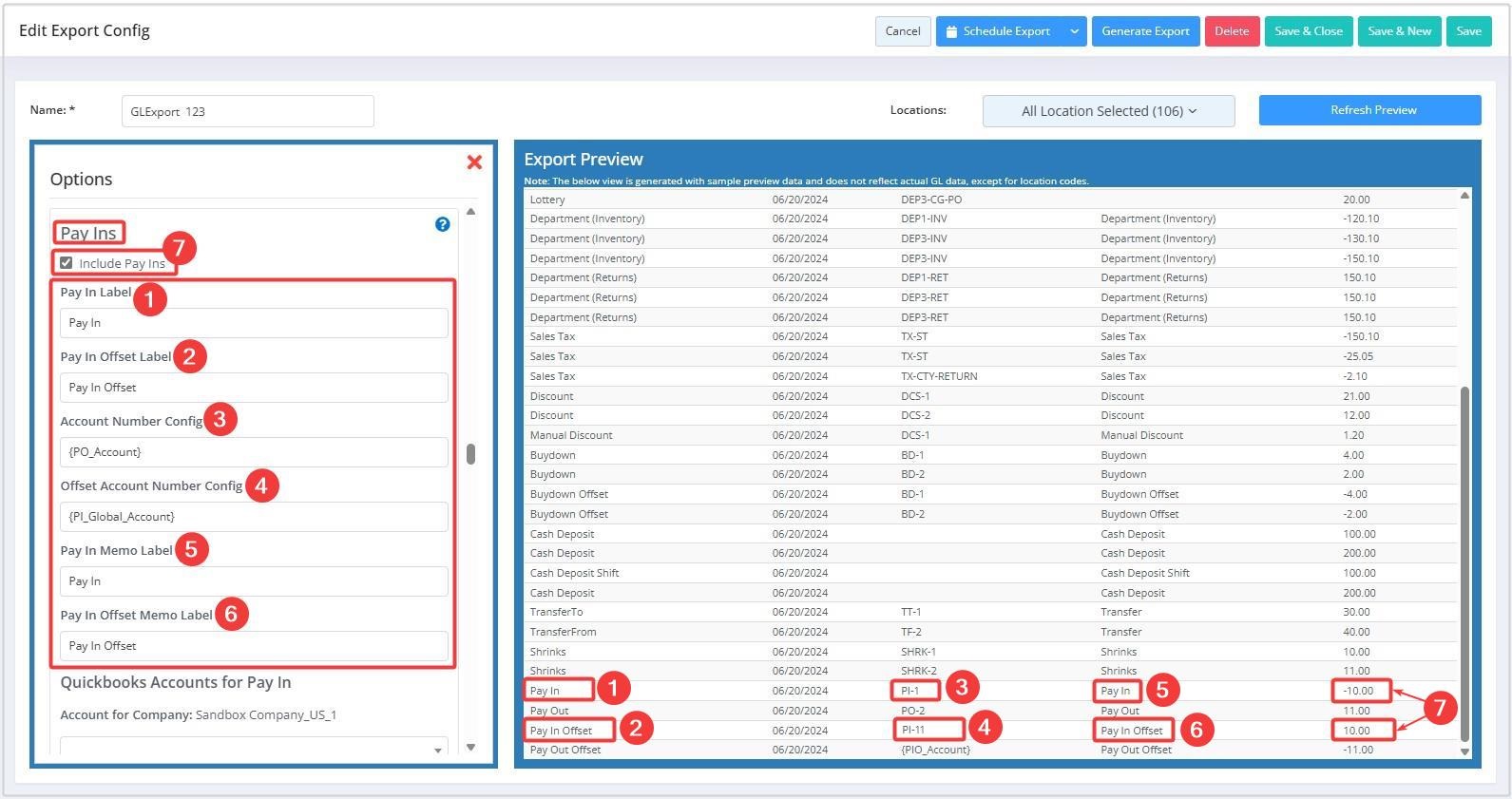Expand the Schedule Export dropdown arrow

[1074, 31]
